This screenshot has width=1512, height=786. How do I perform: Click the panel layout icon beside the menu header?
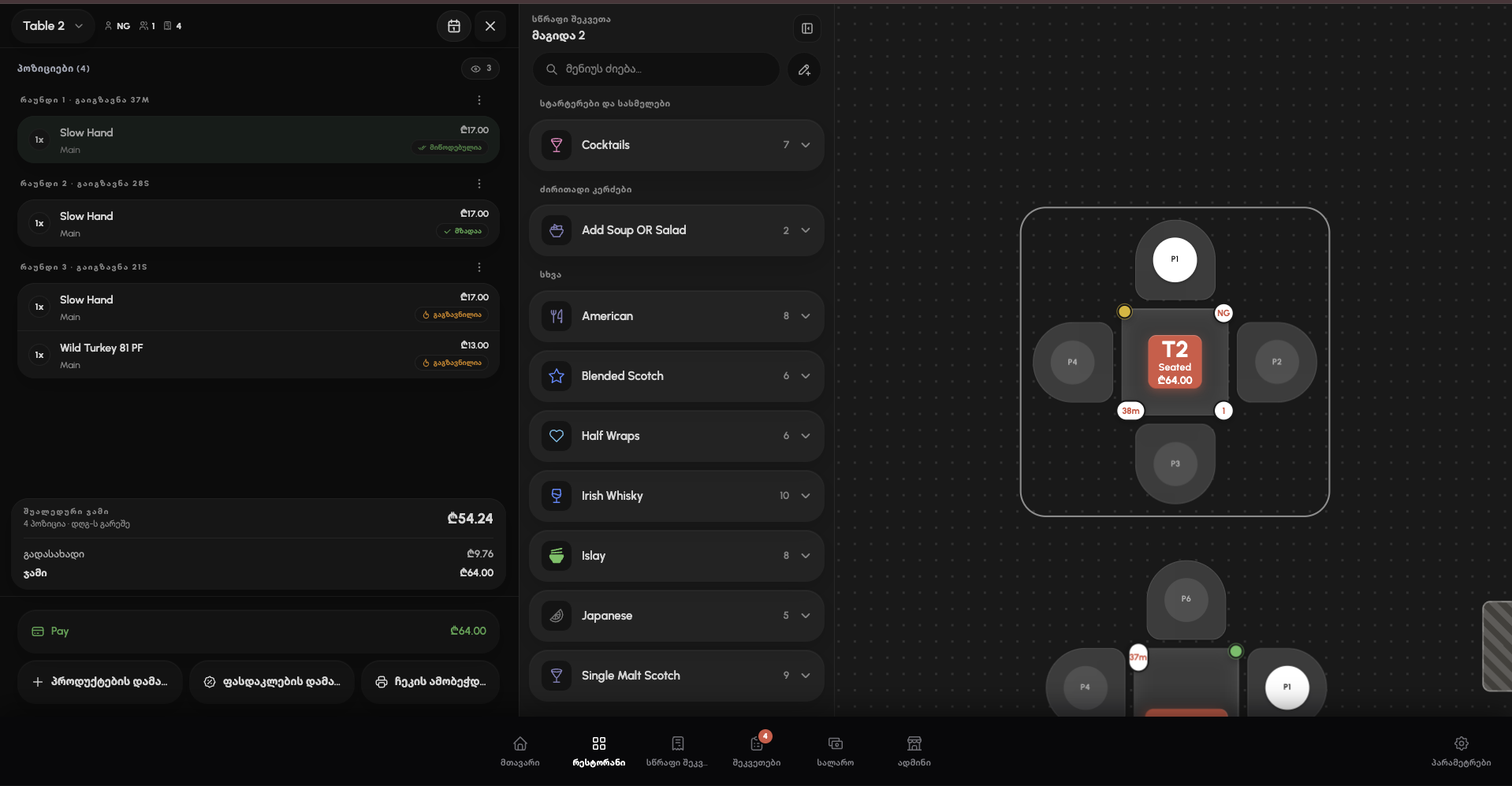tap(807, 28)
